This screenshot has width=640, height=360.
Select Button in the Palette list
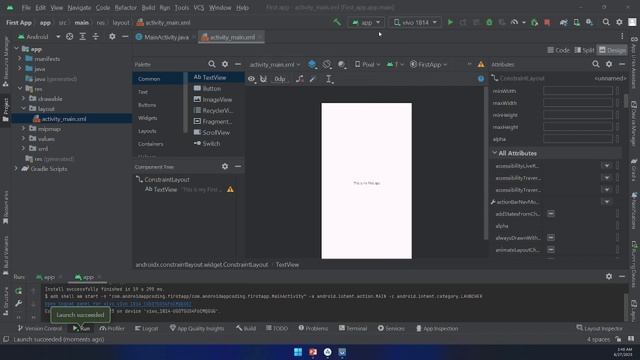point(211,88)
